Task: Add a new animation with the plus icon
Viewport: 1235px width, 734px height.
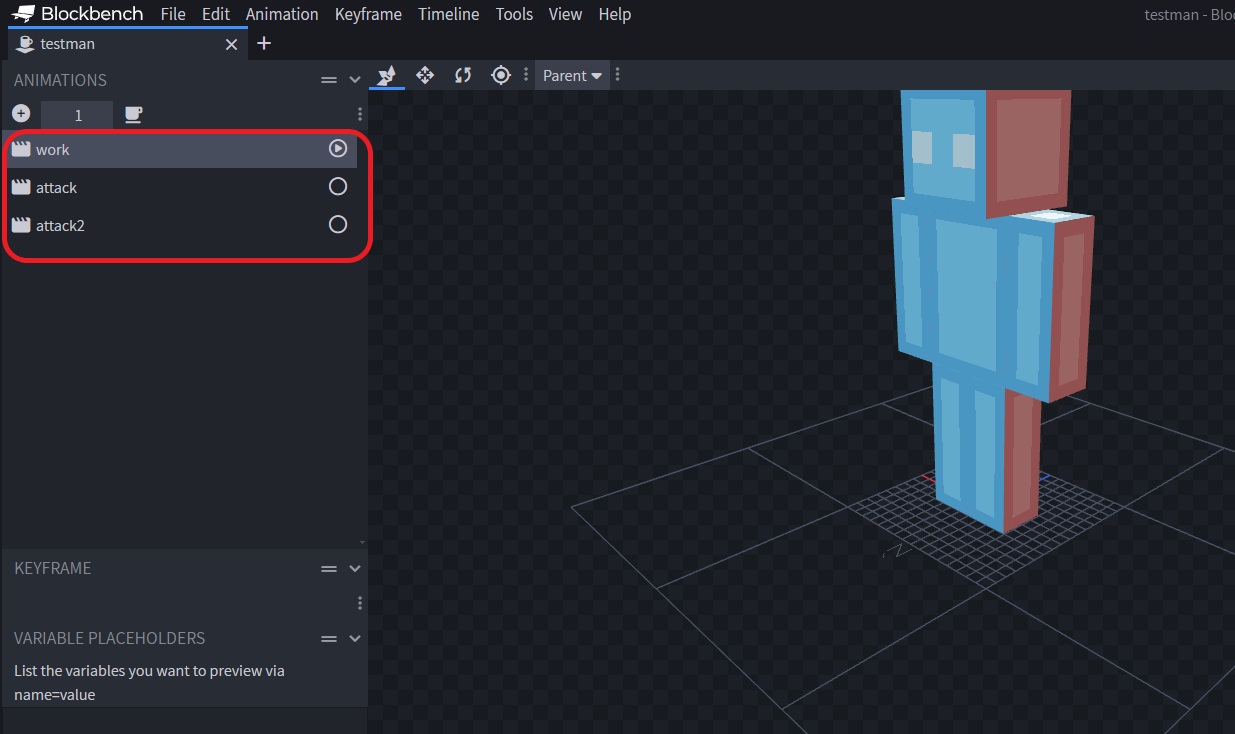Action: tap(21, 113)
